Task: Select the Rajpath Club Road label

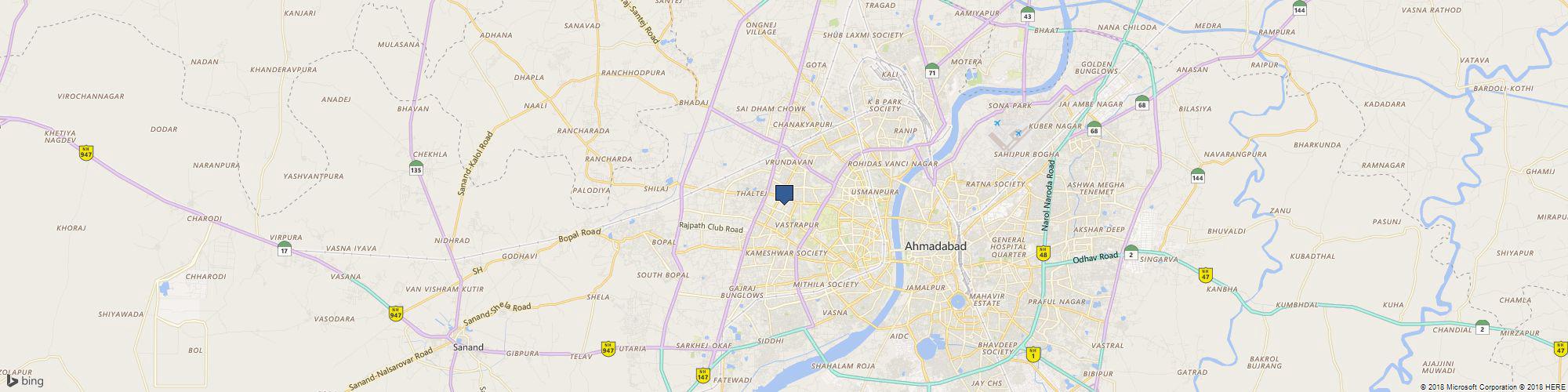Action: 710,227
